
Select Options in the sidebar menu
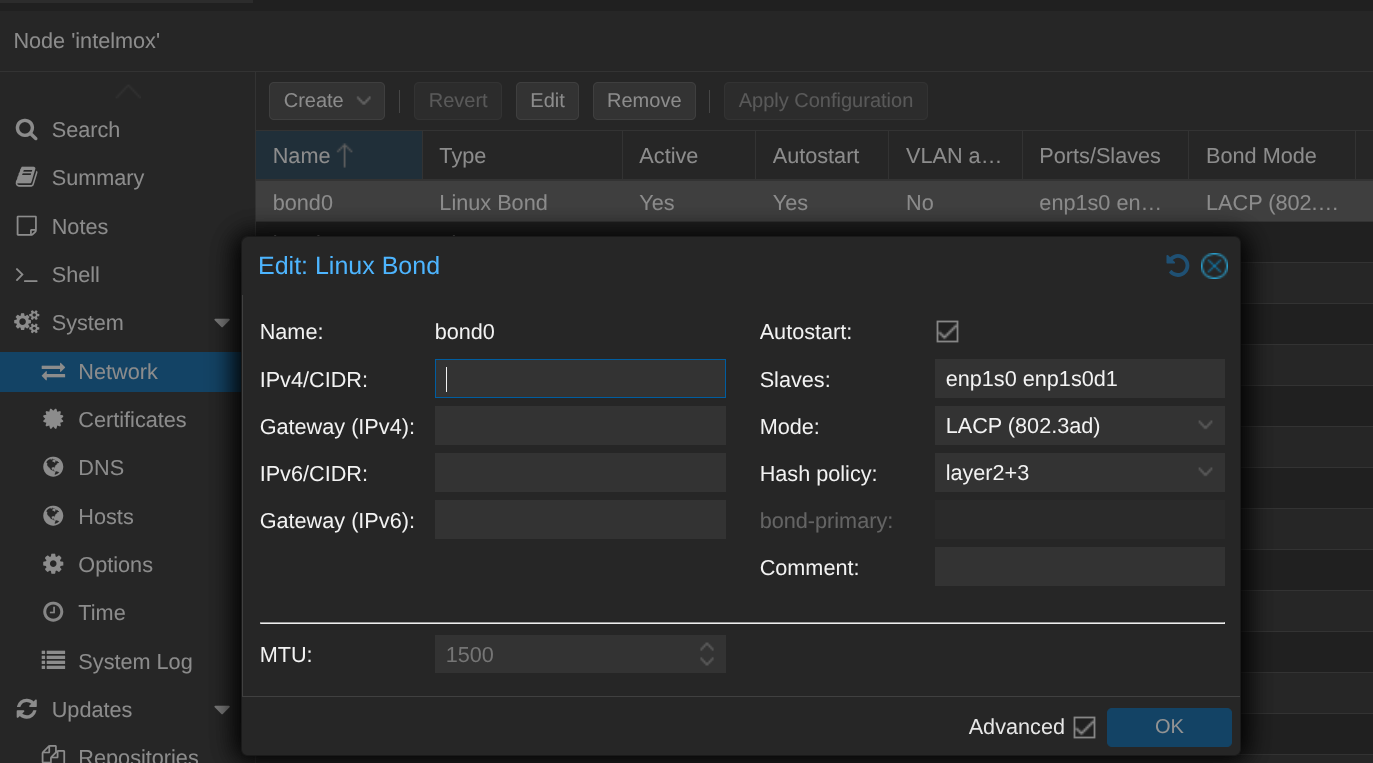coord(115,565)
